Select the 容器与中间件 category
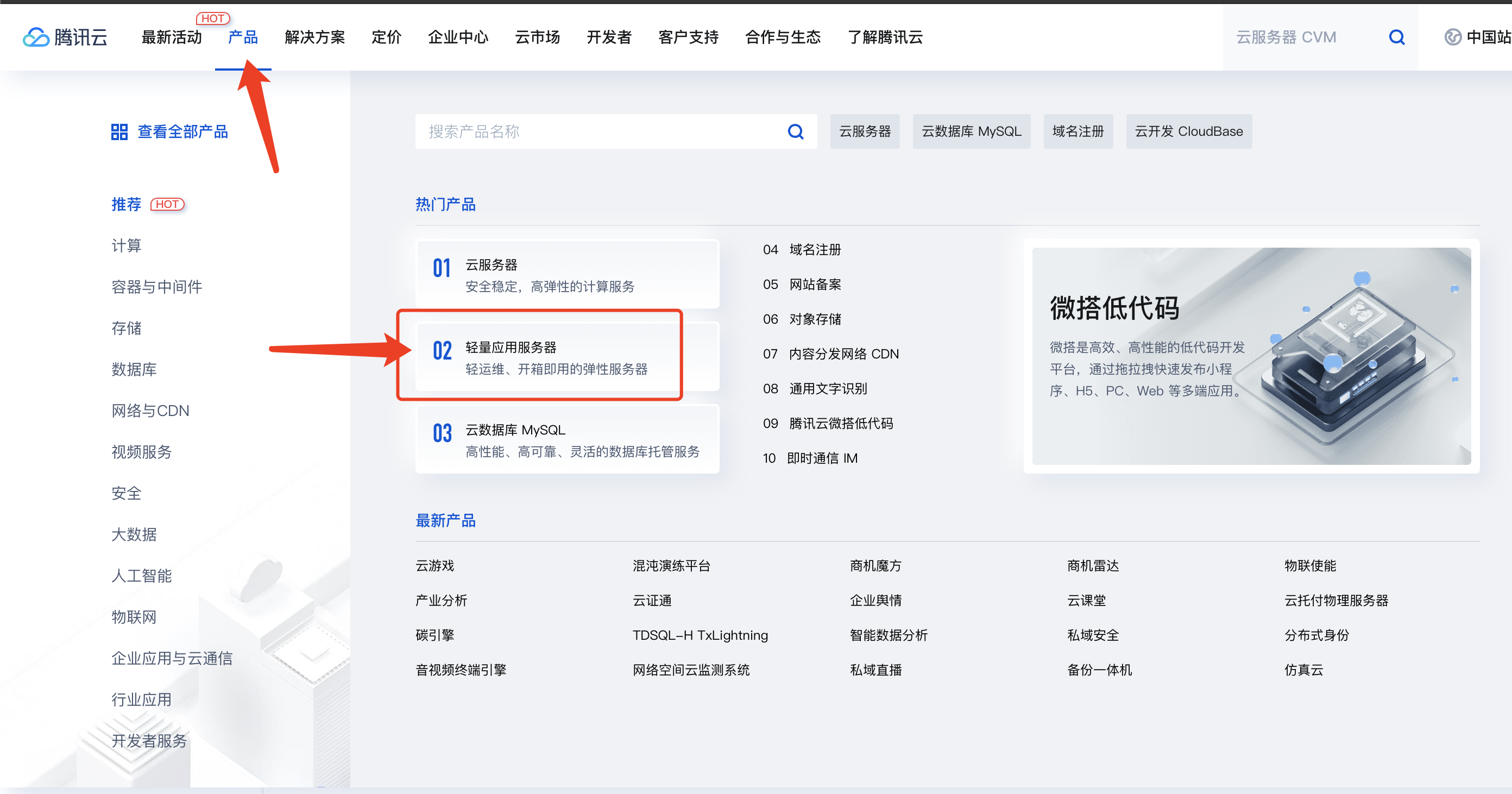The height and width of the screenshot is (794, 1512). pos(157,287)
